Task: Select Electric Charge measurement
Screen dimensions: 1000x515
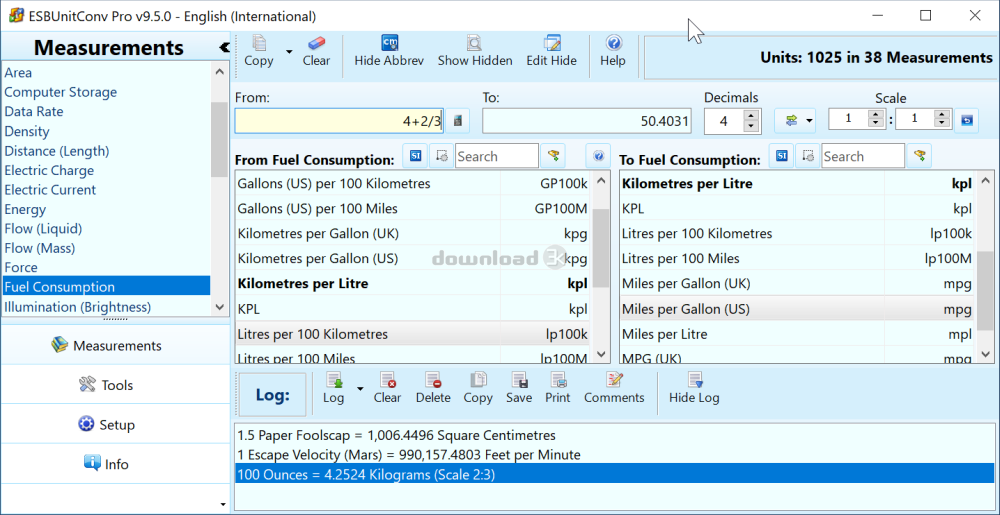Action: (x=106, y=170)
